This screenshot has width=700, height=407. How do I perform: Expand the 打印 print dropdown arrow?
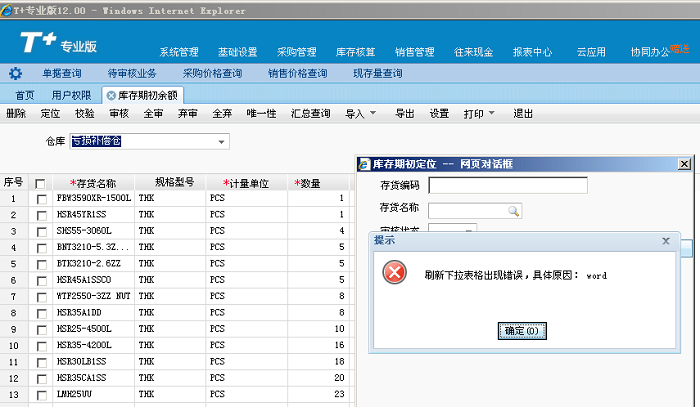[492, 113]
